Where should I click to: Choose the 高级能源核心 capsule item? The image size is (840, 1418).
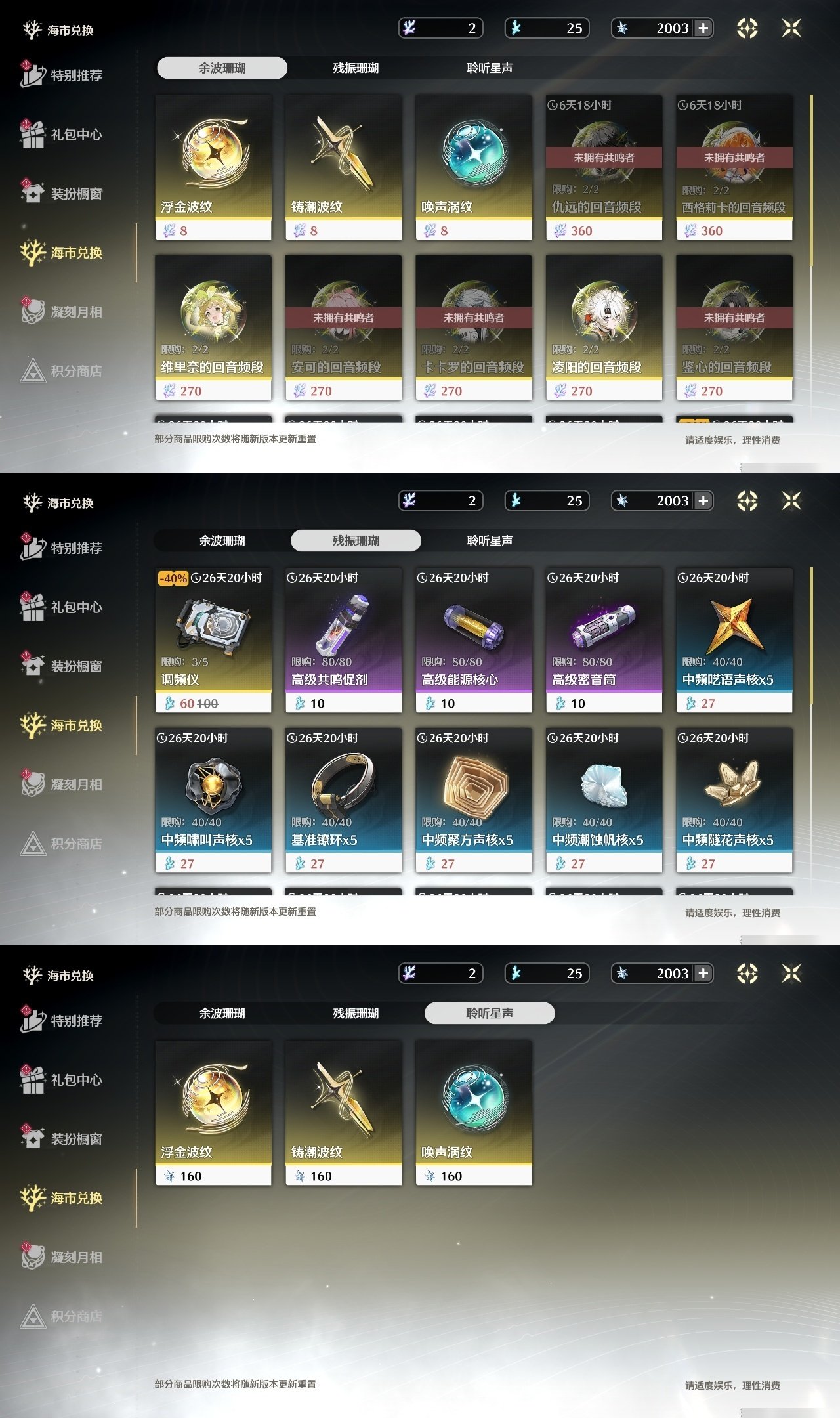pyautogui.click(x=474, y=640)
